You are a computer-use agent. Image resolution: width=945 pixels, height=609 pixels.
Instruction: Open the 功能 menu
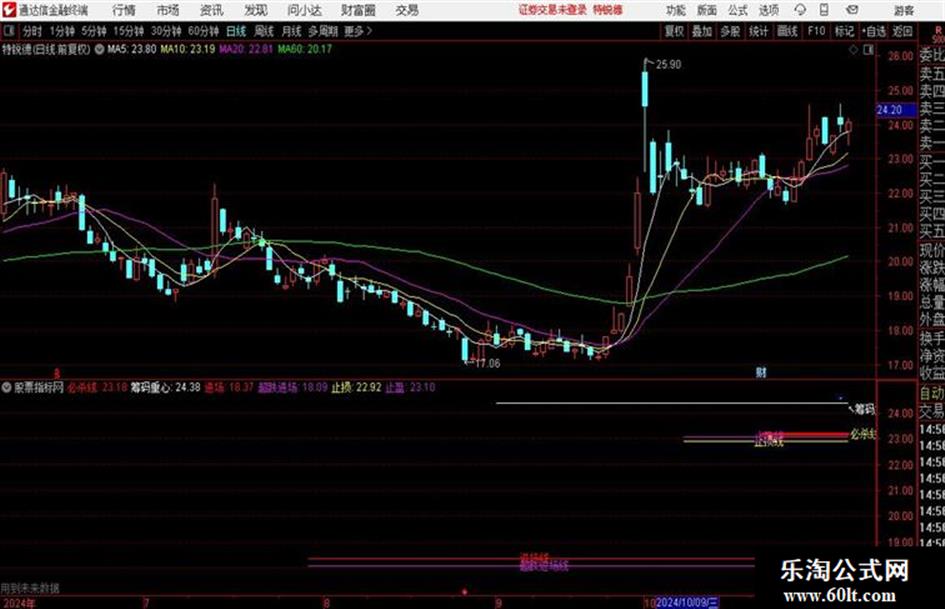click(676, 10)
